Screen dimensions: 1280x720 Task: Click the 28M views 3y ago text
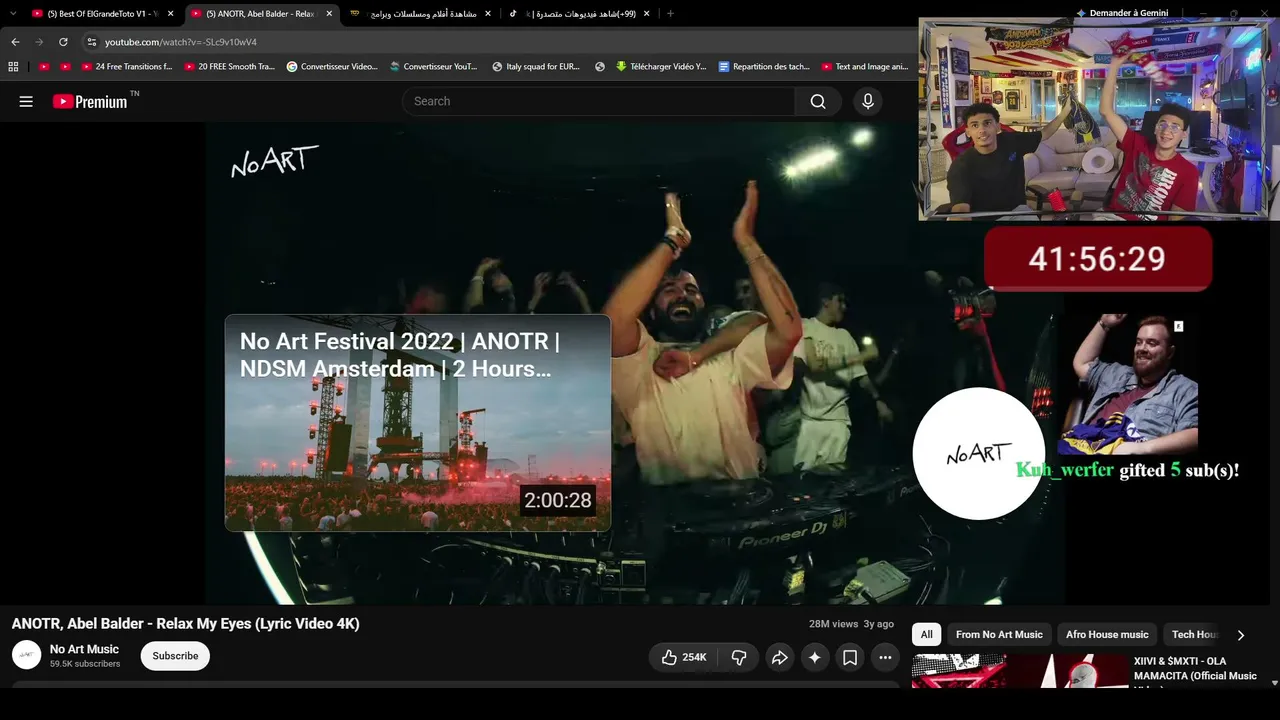tap(851, 624)
